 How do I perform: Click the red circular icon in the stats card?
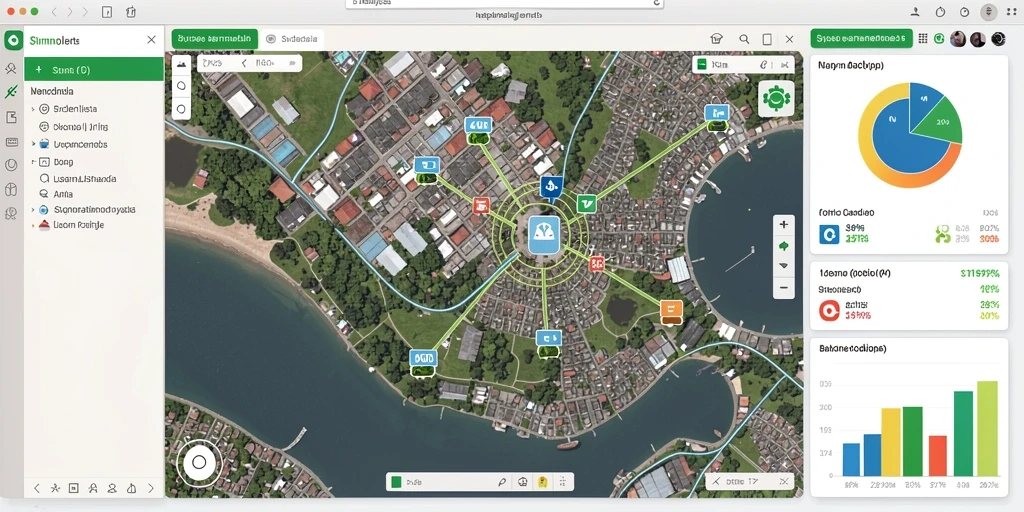pos(829,310)
